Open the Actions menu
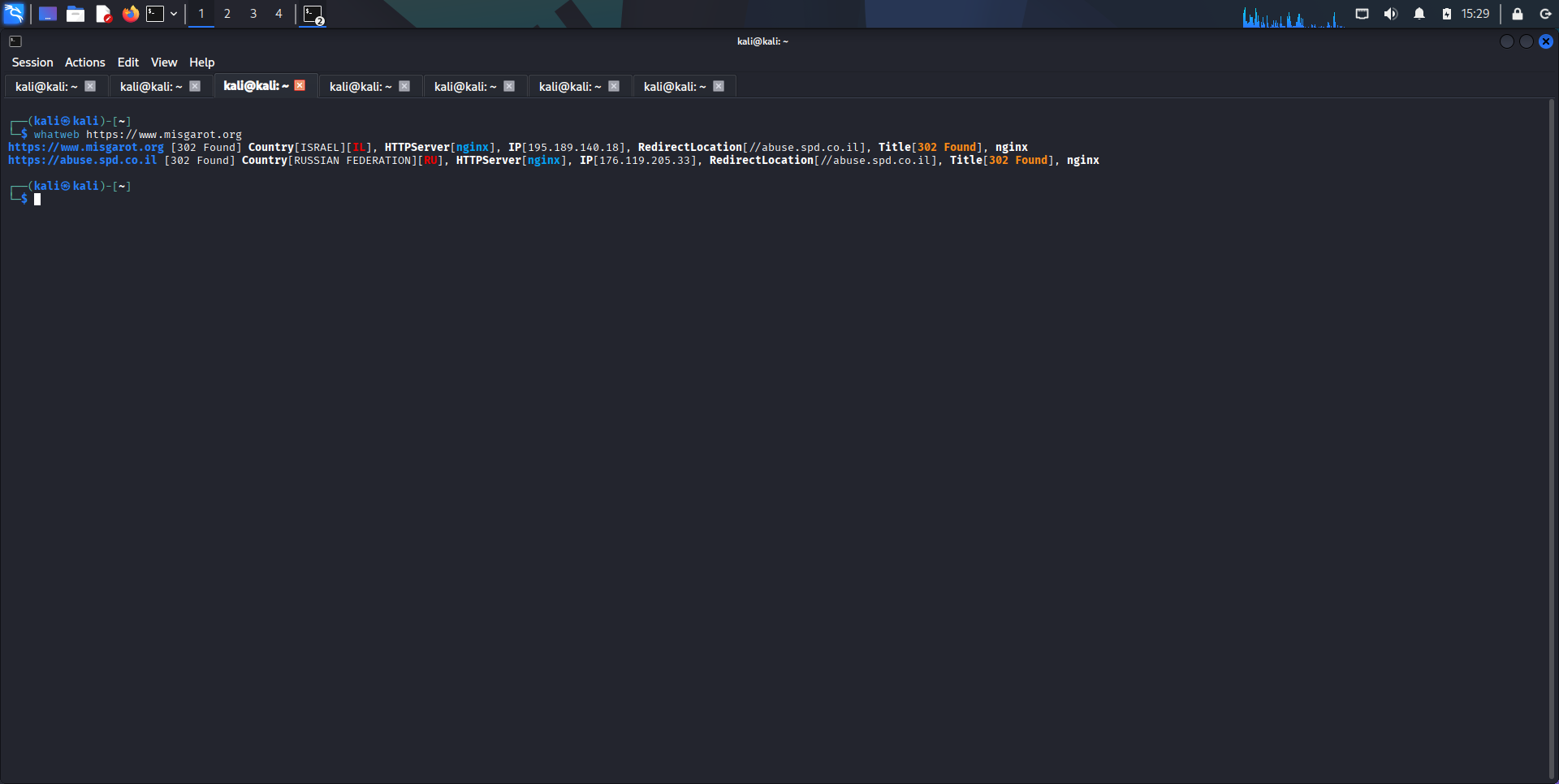This screenshot has height=784, width=1559. (x=85, y=62)
